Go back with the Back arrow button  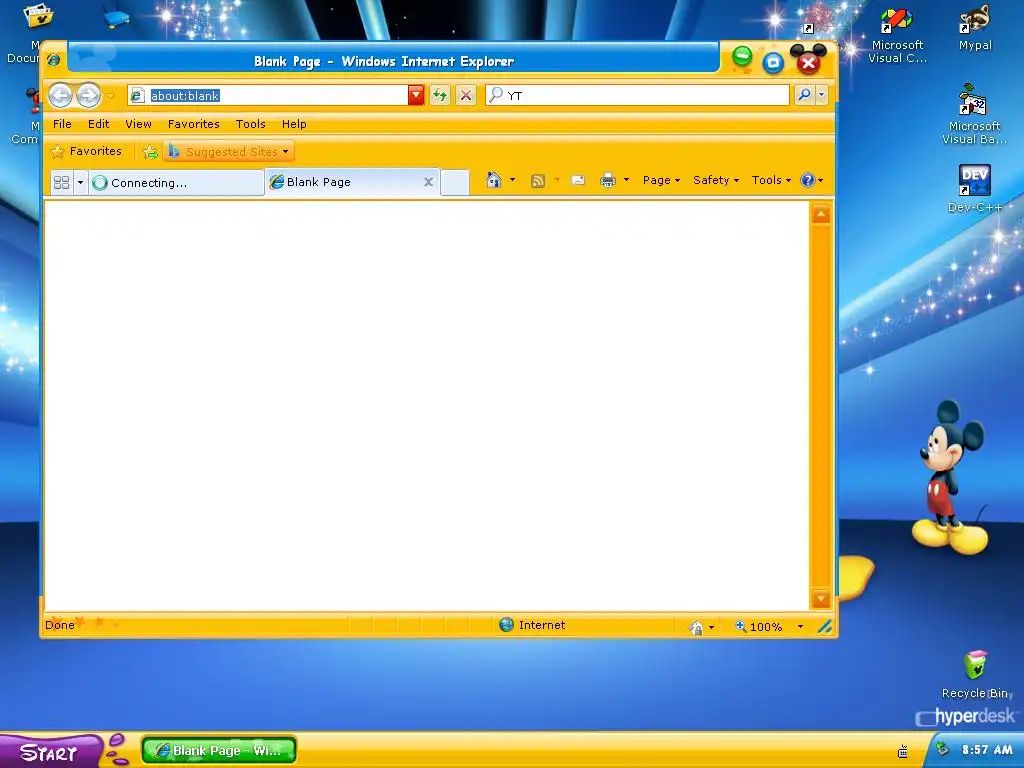(x=60, y=95)
